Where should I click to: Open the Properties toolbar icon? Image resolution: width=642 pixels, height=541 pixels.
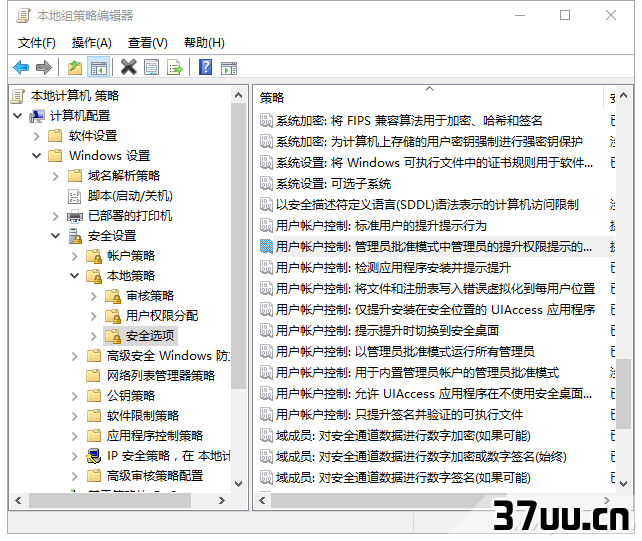click(x=151, y=67)
